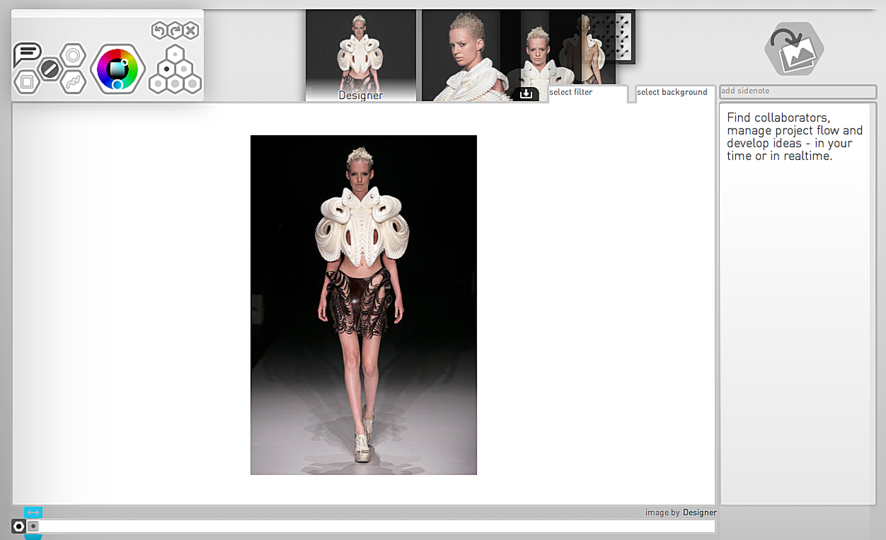Select the small front-facing model thumbnail

[538, 55]
